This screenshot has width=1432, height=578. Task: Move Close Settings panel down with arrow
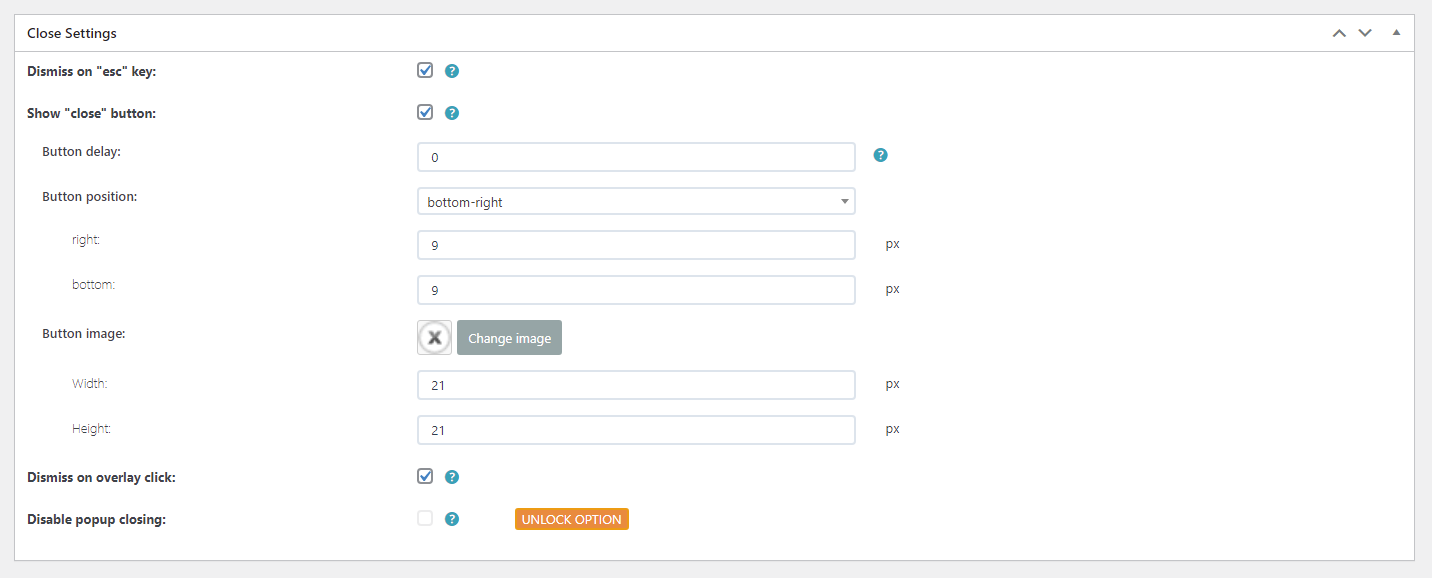pyautogui.click(x=1365, y=33)
